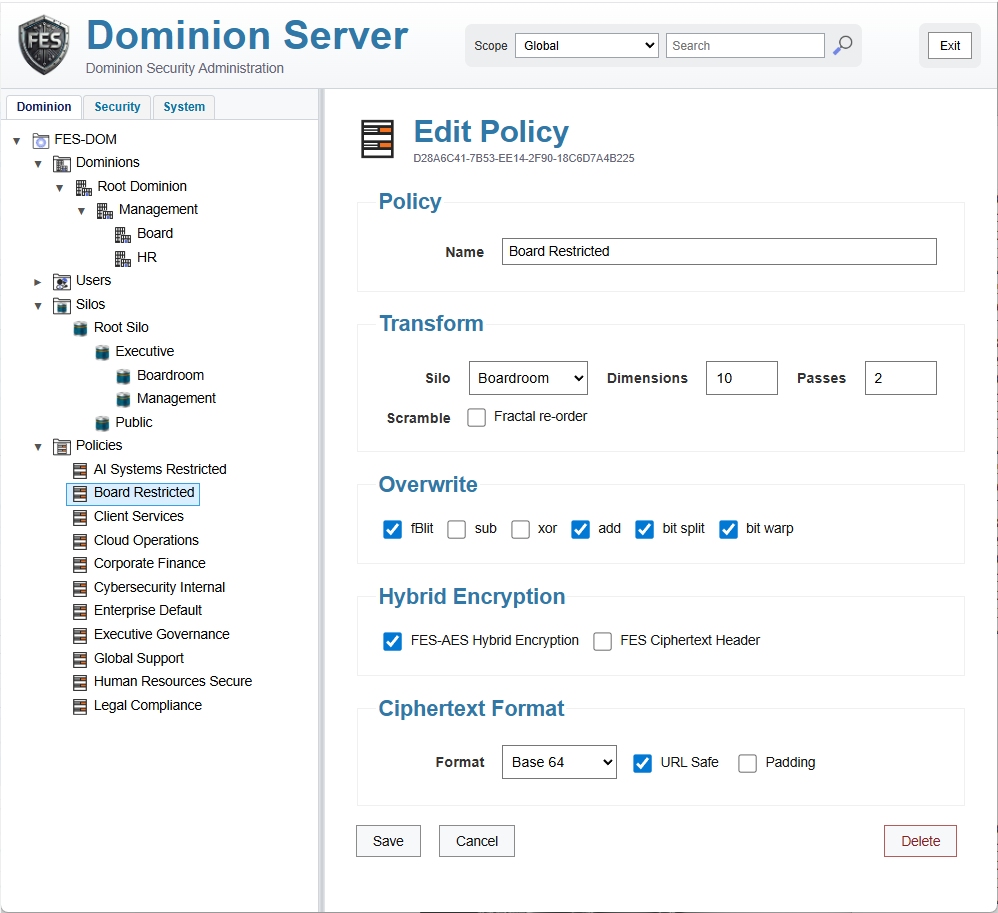998x913 pixels.
Task: Collapse the Dominions tree node
Action: pyautogui.click(x=38, y=164)
